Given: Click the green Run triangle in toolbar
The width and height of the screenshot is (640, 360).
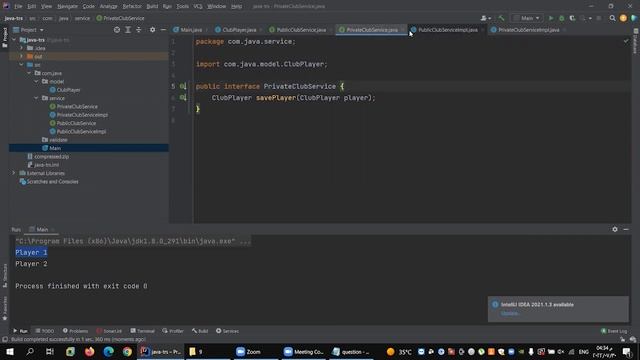Looking at the screenshot, I should 551,18.
